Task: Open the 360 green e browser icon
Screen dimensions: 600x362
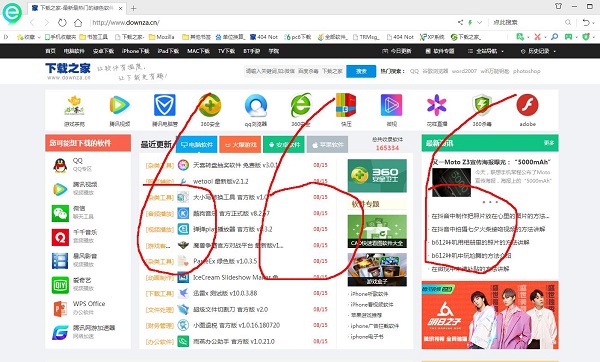Action: (x=301, y=105)
